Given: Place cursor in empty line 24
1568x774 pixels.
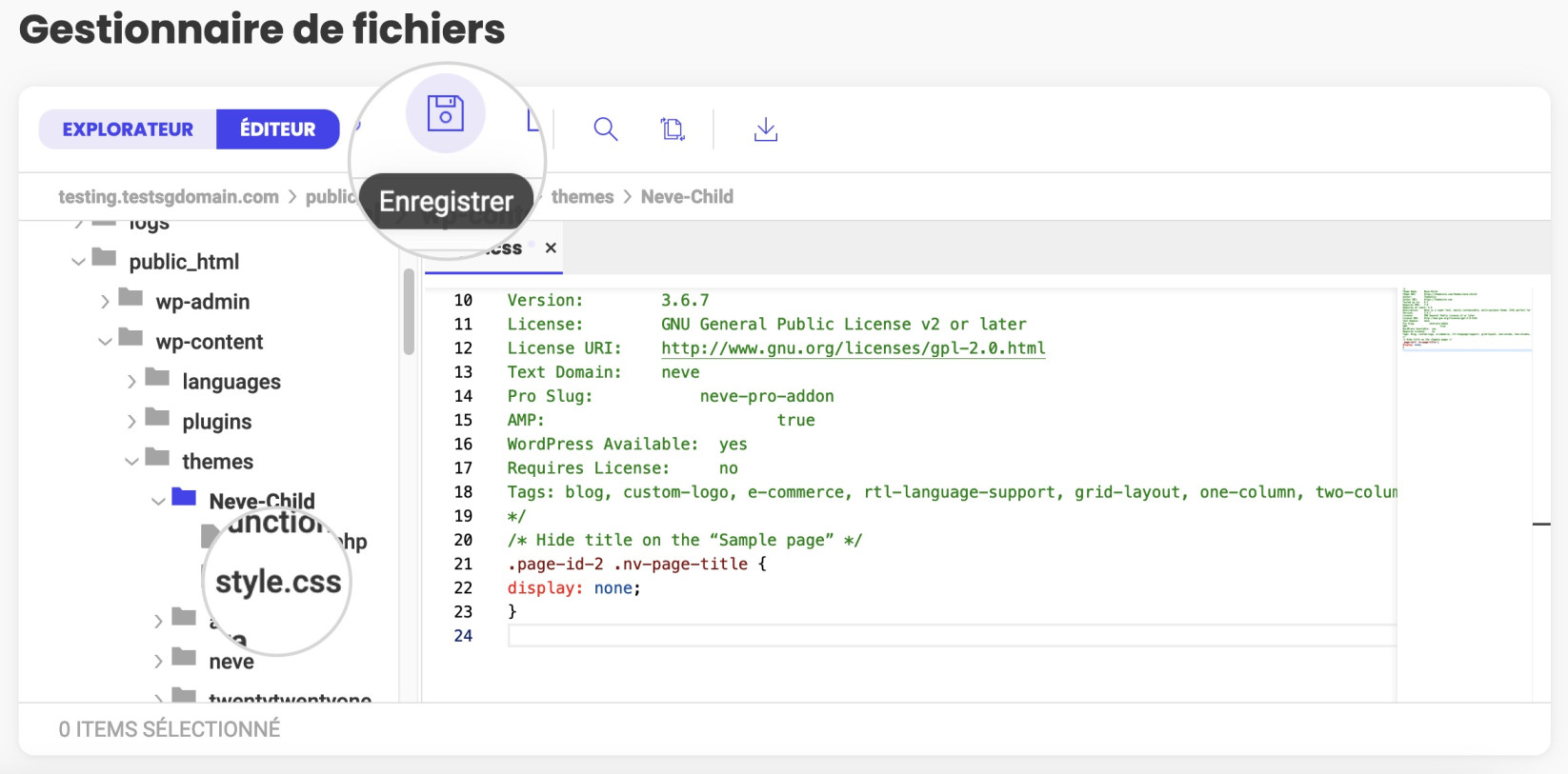Looking at the screenshot, I should tap(953, 636).
